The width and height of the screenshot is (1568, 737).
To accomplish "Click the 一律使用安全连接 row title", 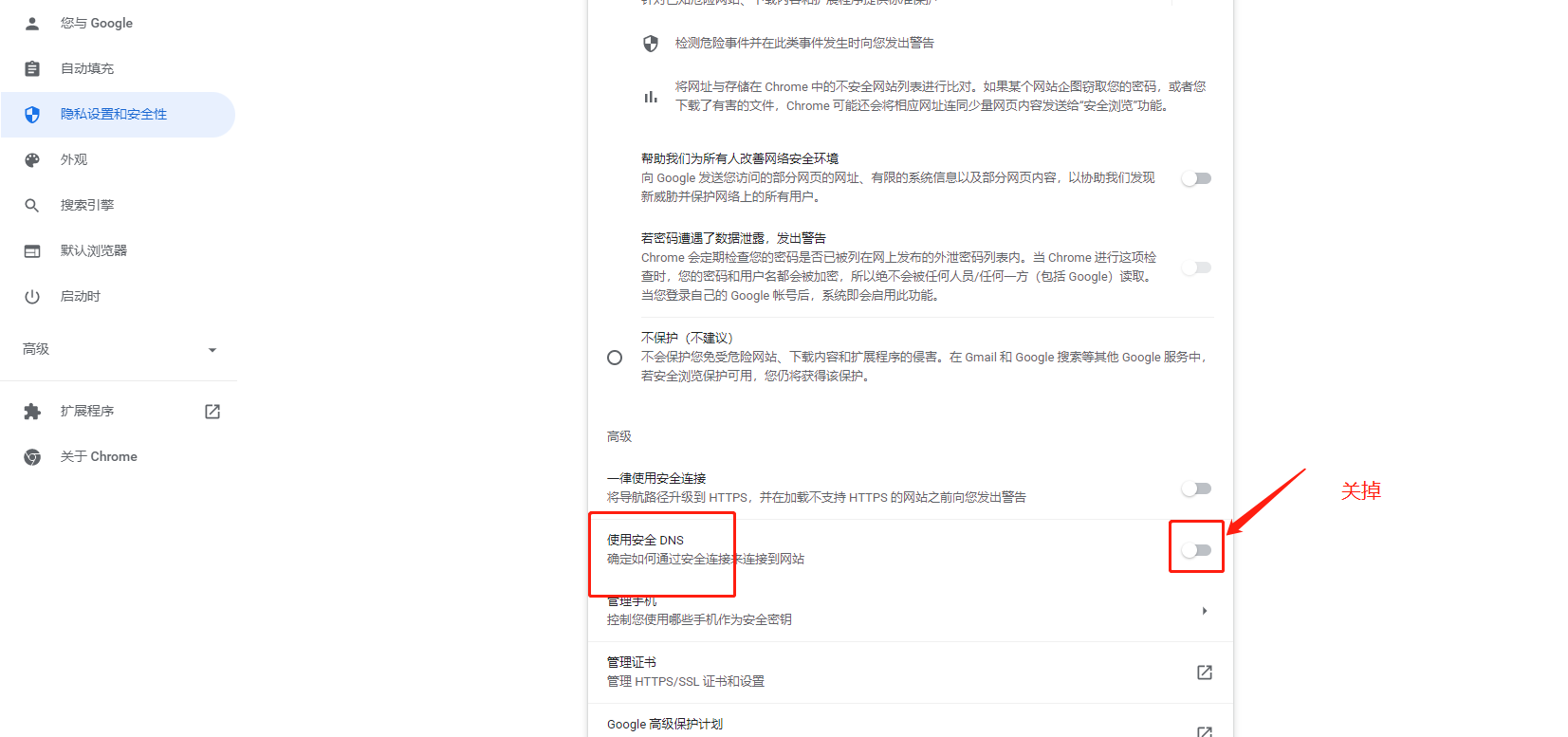I will pyautogui.click(x=656, y=478).
